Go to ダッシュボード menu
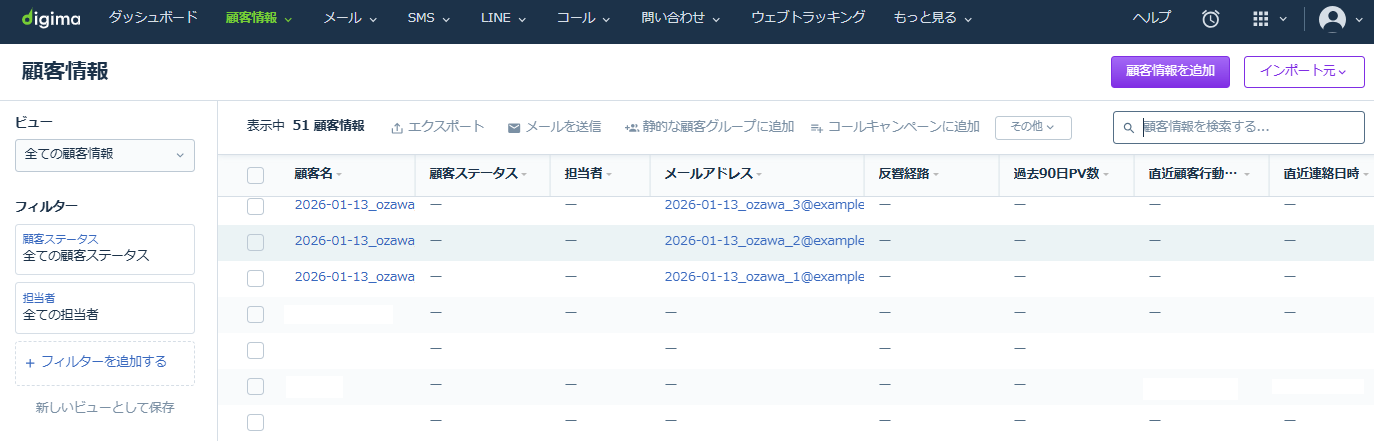The width and height of the screenshot is (1374, 441). [153, 18]
